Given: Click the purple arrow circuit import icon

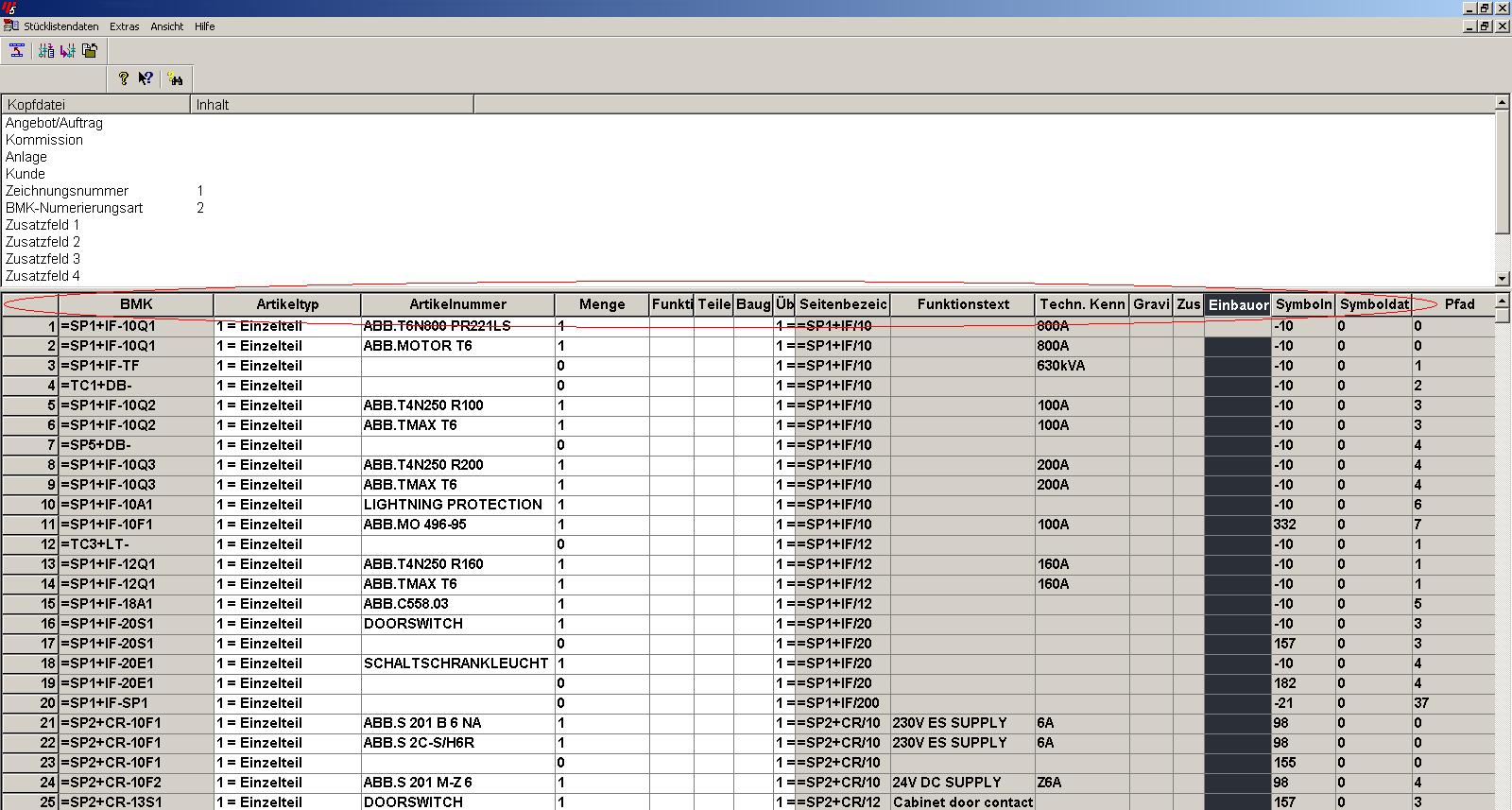Looking at the screenshot, I should [x=67, y=50].
